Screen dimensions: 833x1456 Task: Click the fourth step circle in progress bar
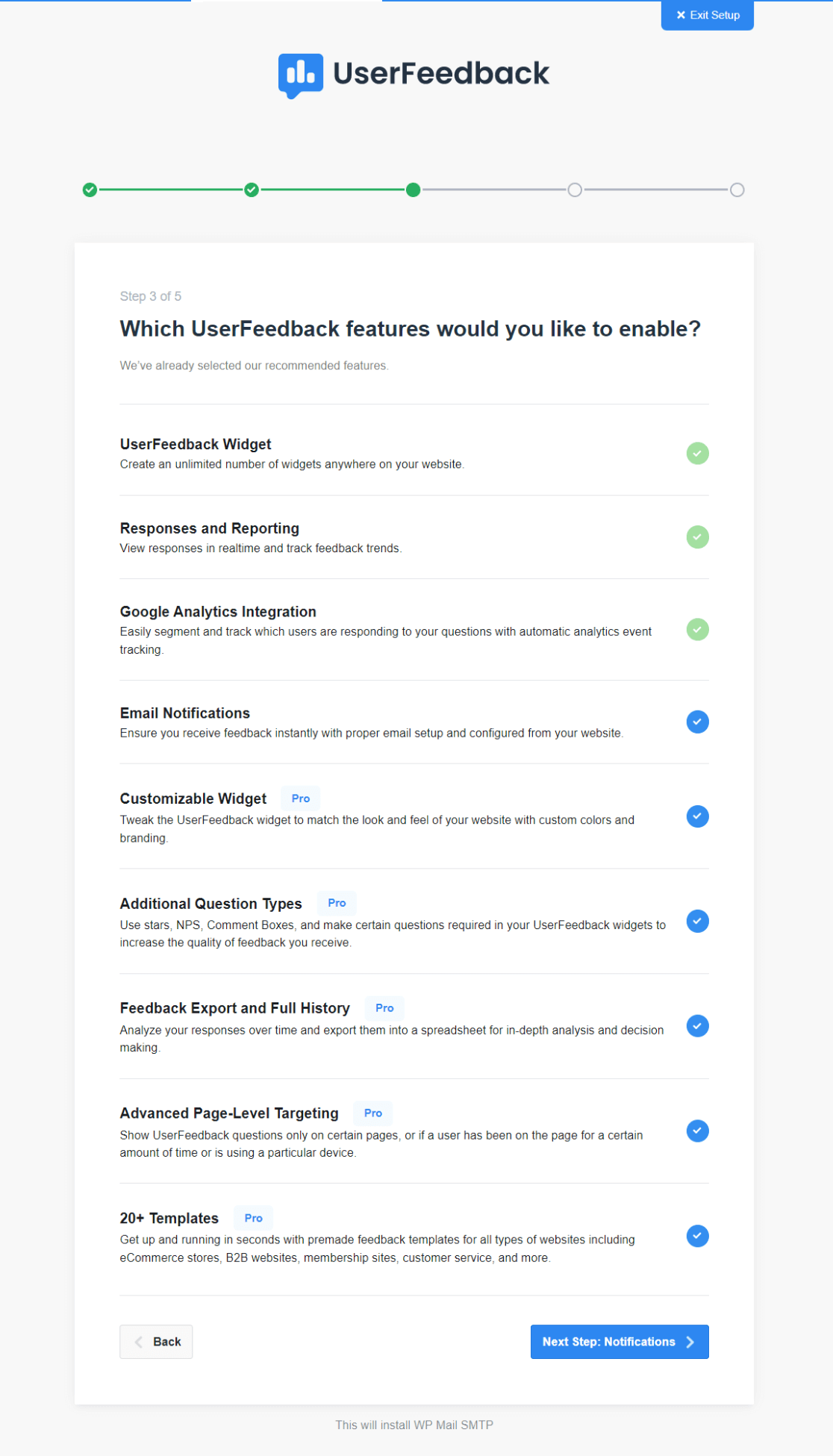(575, 190)
